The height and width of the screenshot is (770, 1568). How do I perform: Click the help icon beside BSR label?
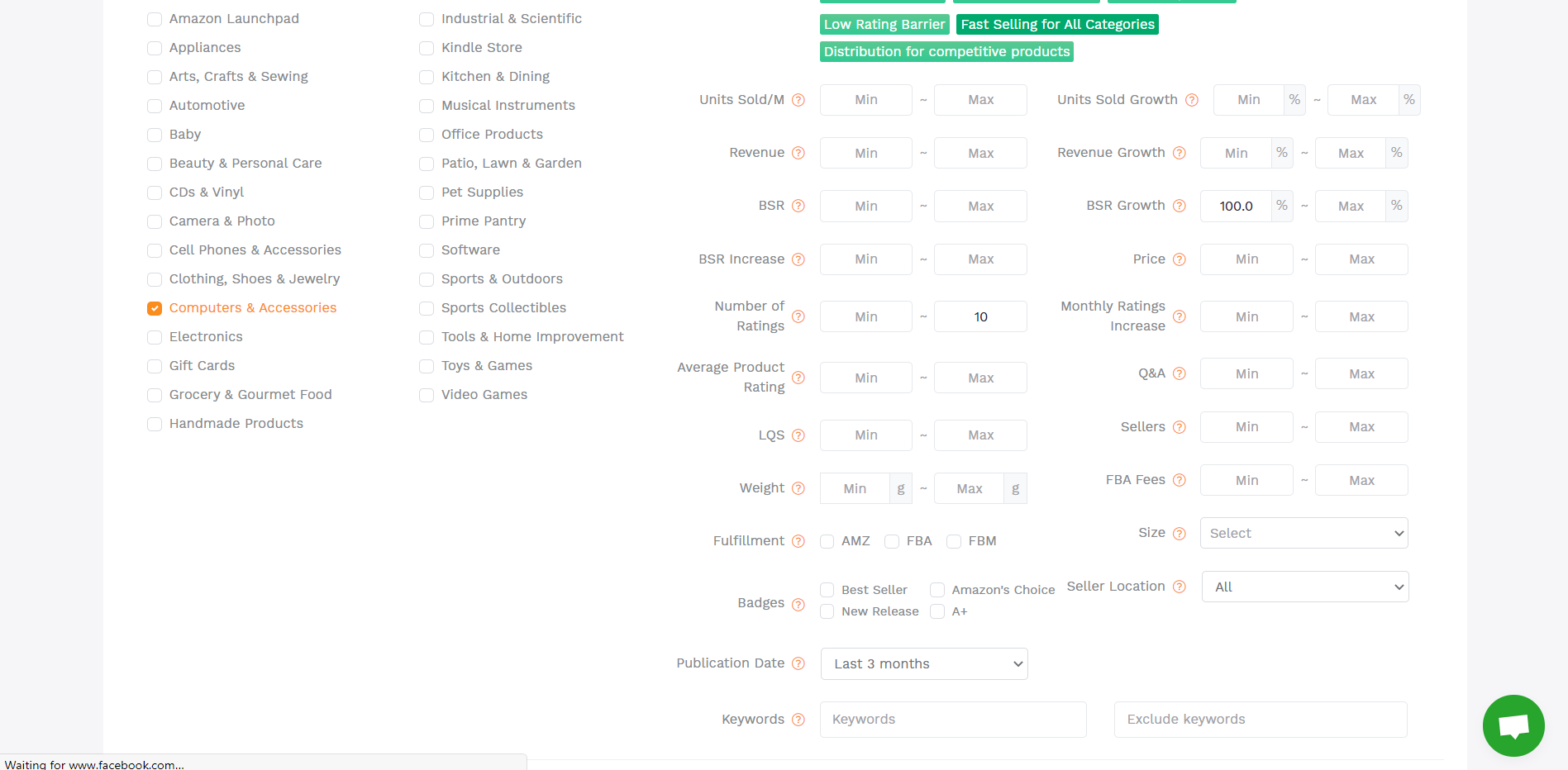798,206
